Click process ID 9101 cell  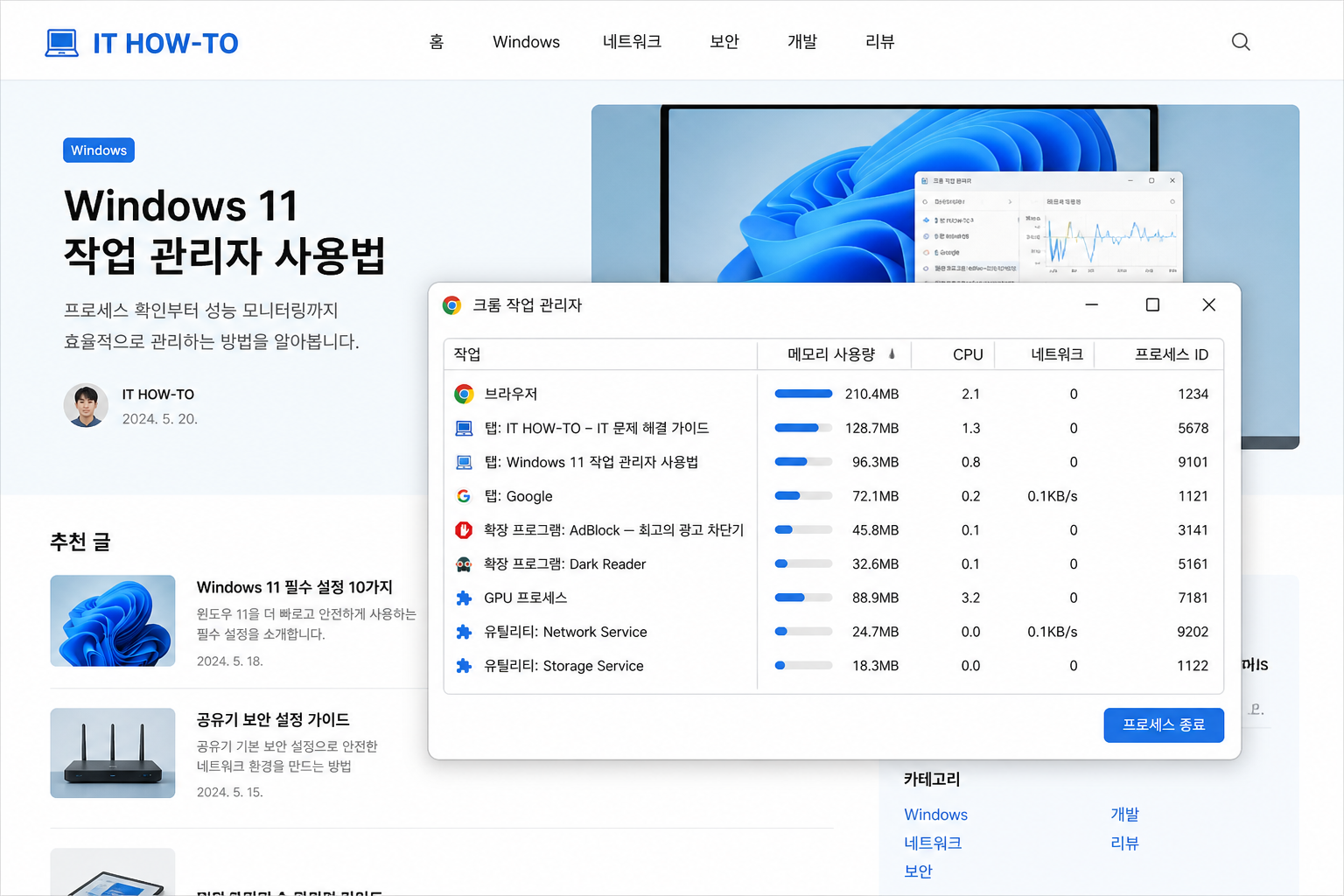click(x=1193, y=462)
